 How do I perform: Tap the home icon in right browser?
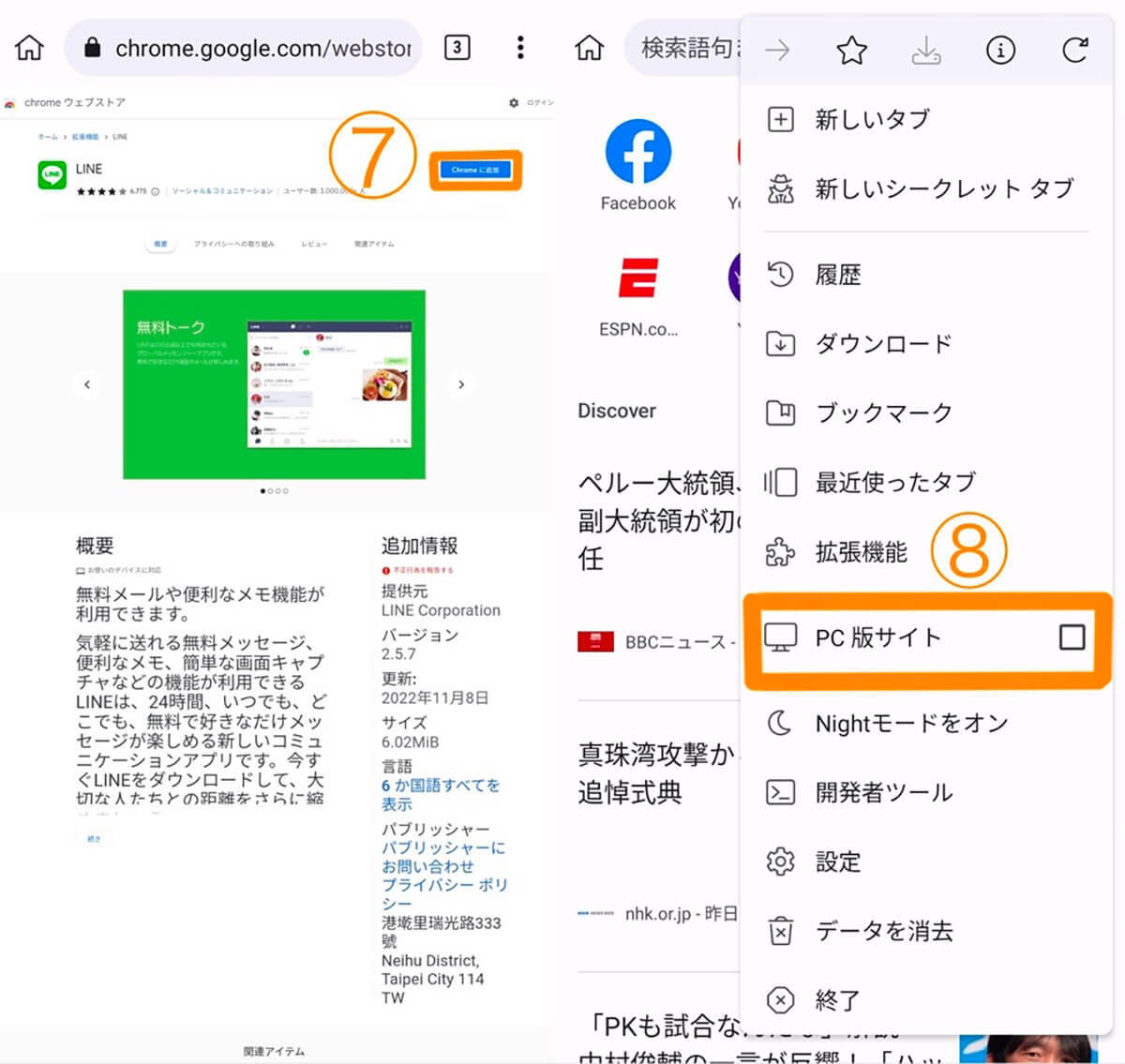(x=590, y=47)
